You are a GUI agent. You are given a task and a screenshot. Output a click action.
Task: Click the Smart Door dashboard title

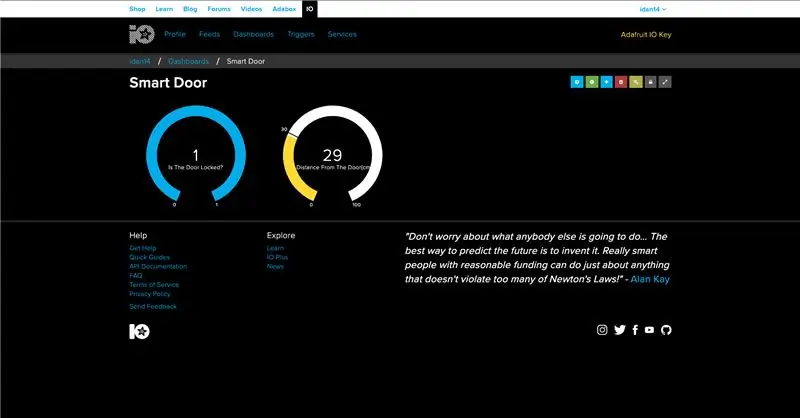point(168,83)
